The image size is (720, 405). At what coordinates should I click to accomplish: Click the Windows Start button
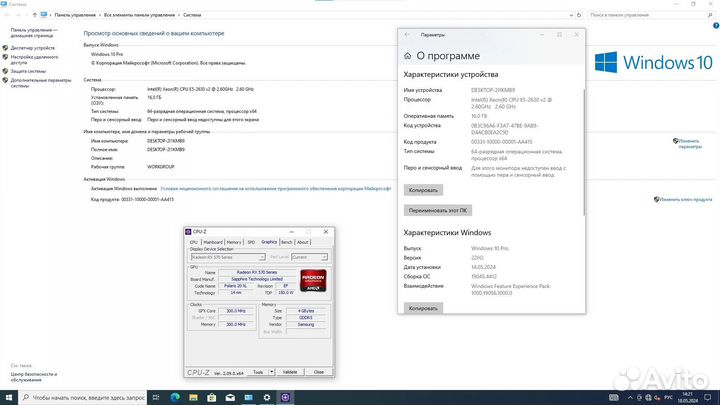pos(7,397)
